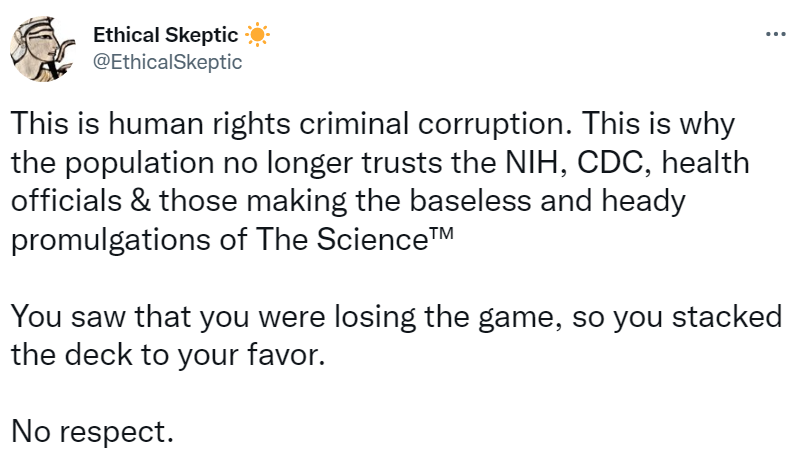Click the sun emoji beside the name

(x=258, y=36)
